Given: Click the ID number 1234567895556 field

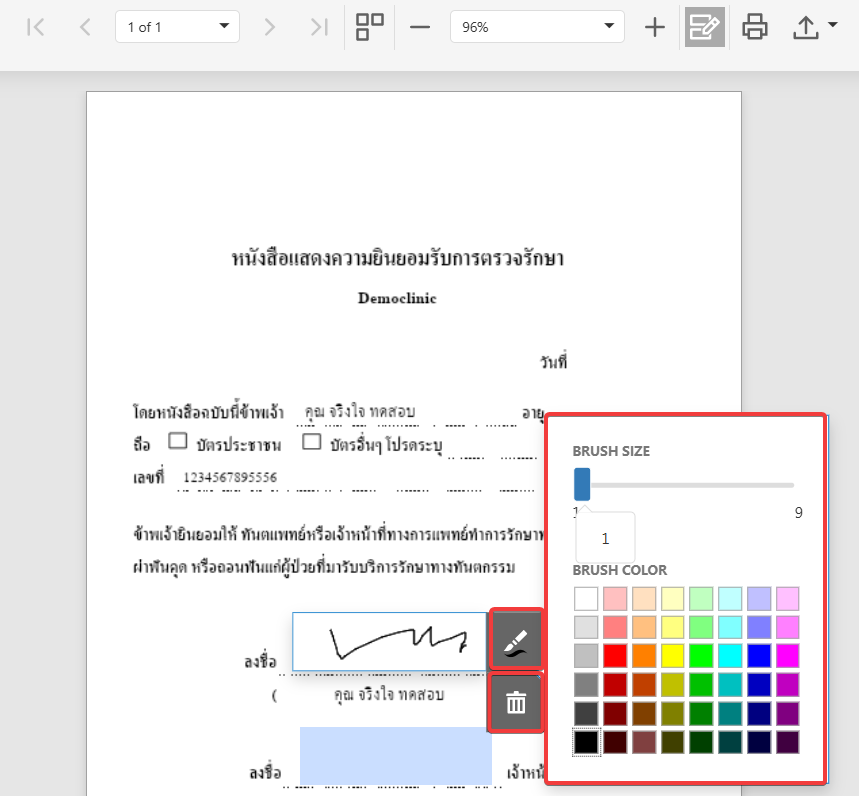Looking at the screenshot, I should 230,477.
